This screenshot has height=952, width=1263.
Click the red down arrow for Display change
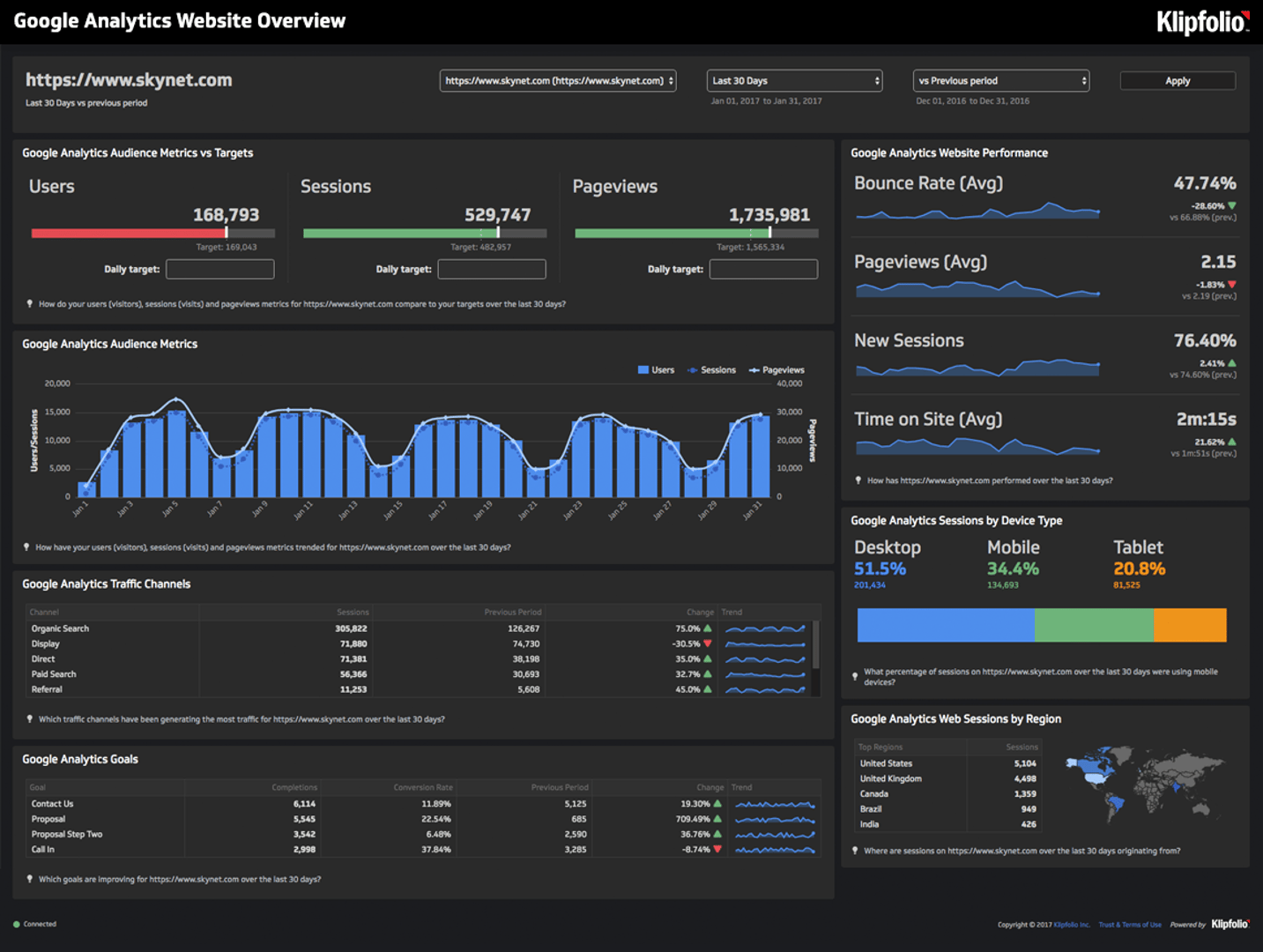707,643
